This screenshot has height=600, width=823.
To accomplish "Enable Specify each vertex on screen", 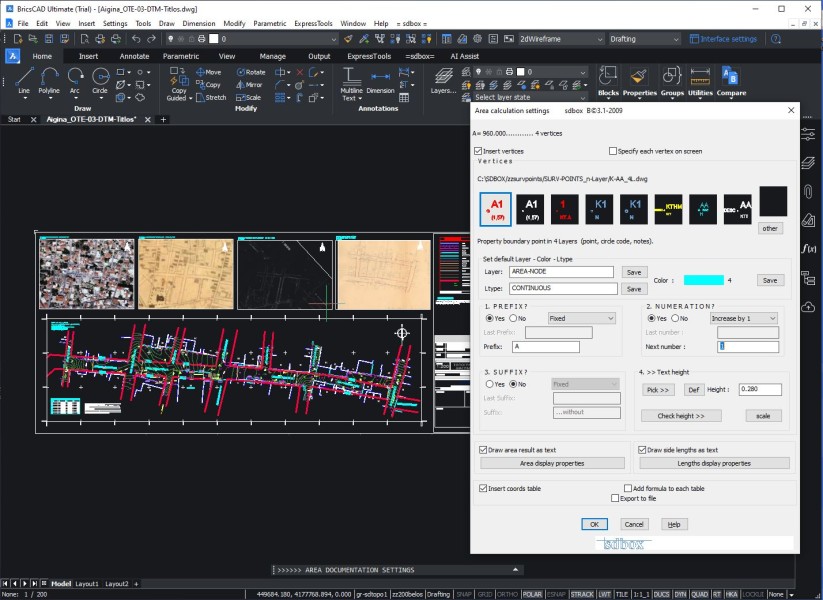I will coord(613,151).
